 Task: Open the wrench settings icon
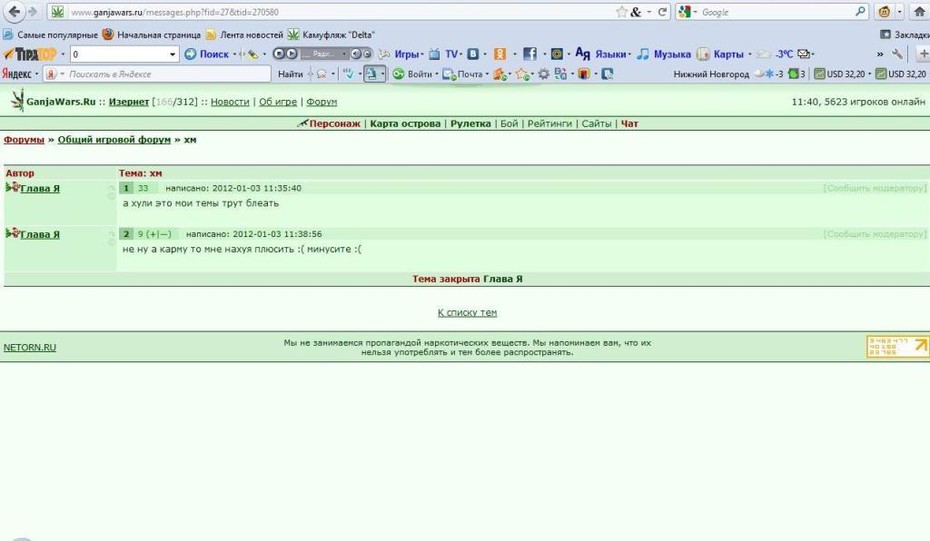[x=897, y=54]
